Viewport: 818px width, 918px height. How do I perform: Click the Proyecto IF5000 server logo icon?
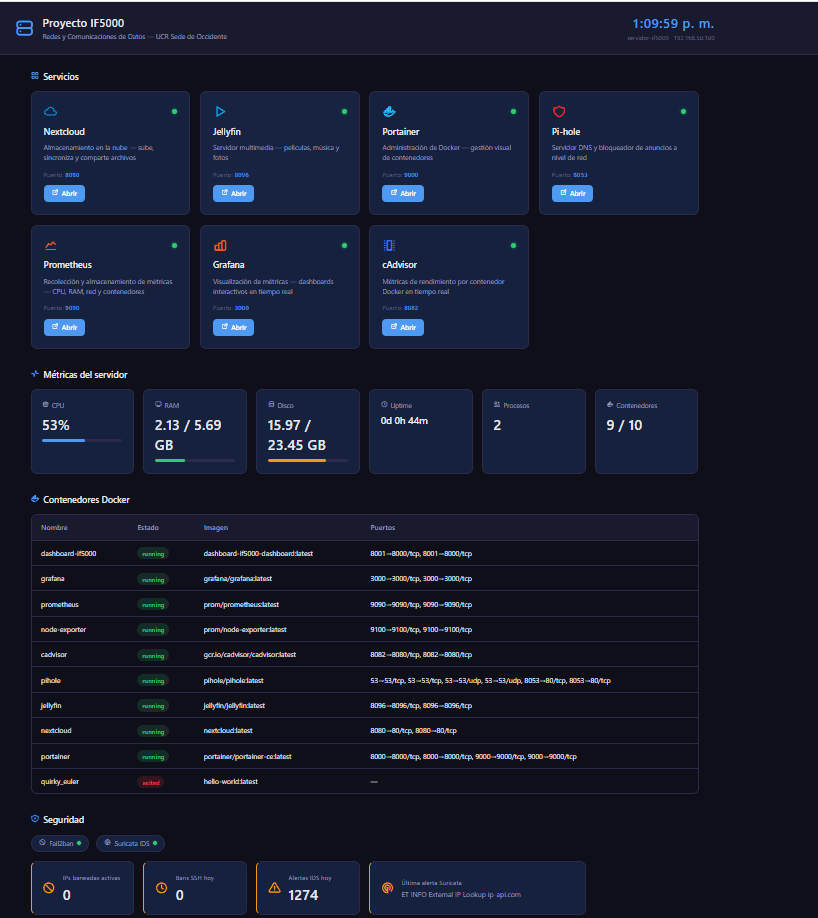(25, 28)
